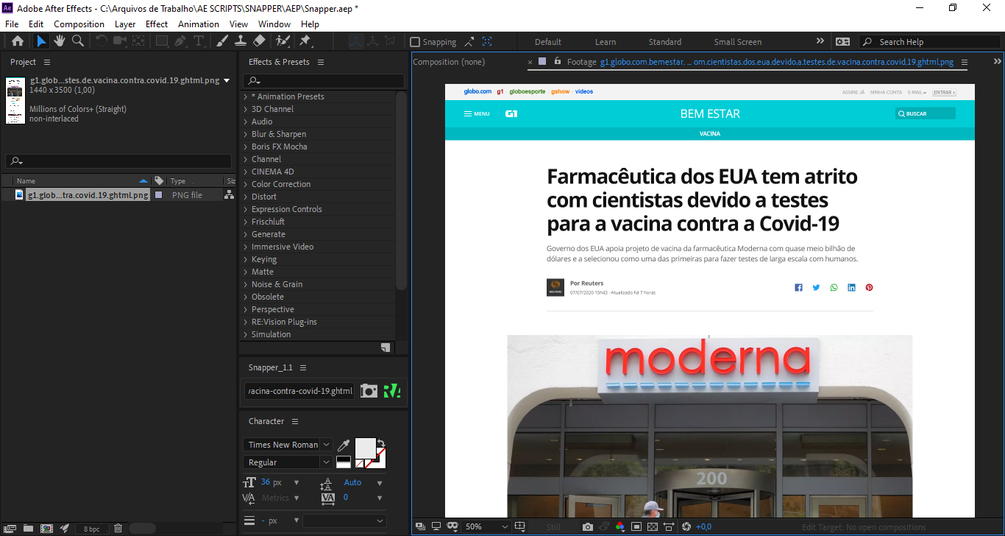Viewport: 1005px width, 536px height.
Task: Toggle pixel aspect ratio correction
Action: pos(669,526)
